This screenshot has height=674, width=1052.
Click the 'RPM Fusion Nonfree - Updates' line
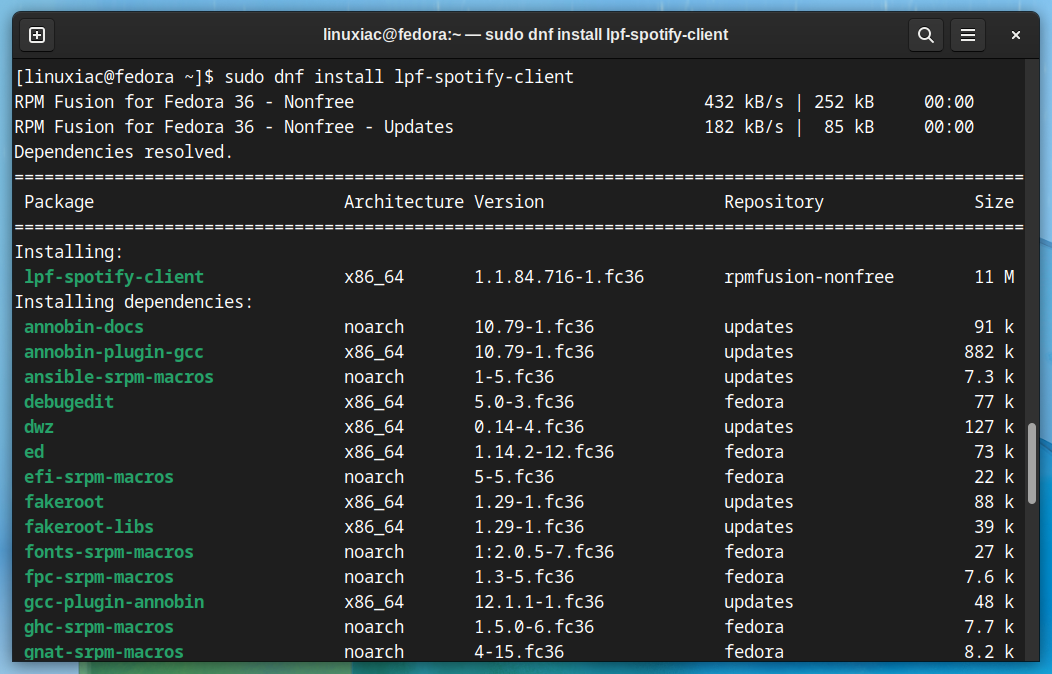(234, 127)
